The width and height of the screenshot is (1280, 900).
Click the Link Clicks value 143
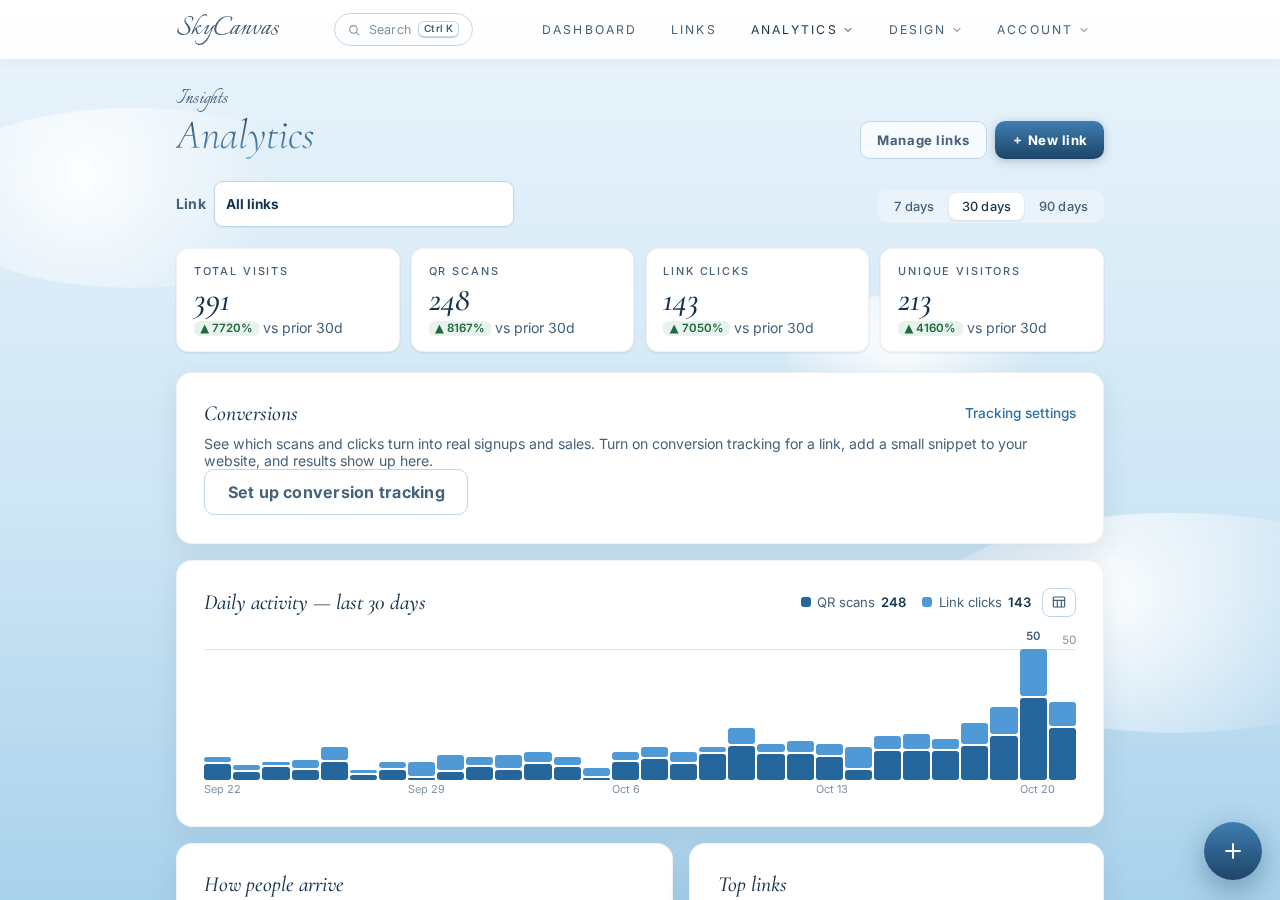pos(680,301)
